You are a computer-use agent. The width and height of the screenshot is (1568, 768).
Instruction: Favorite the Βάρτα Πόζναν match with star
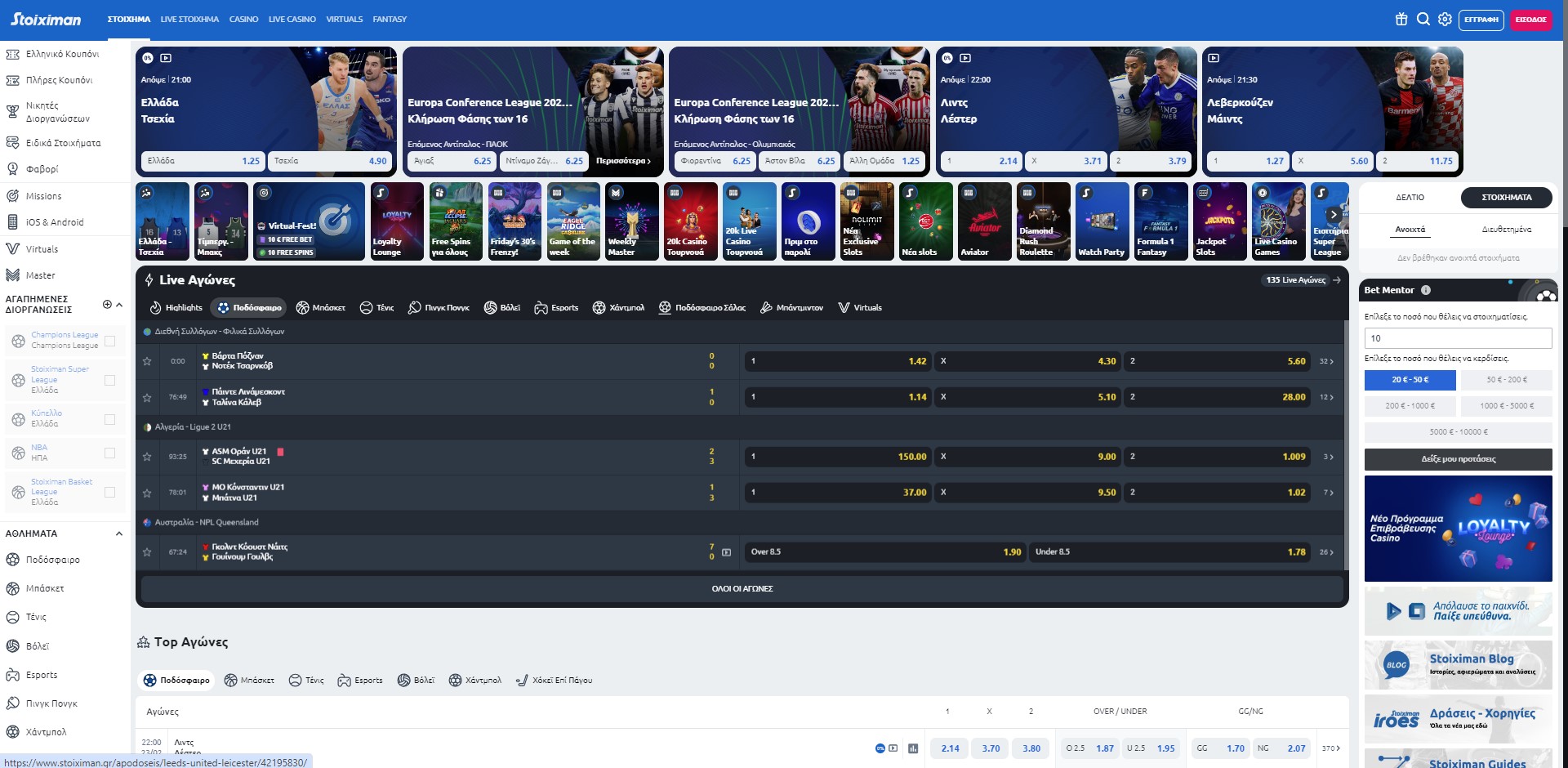147,361
